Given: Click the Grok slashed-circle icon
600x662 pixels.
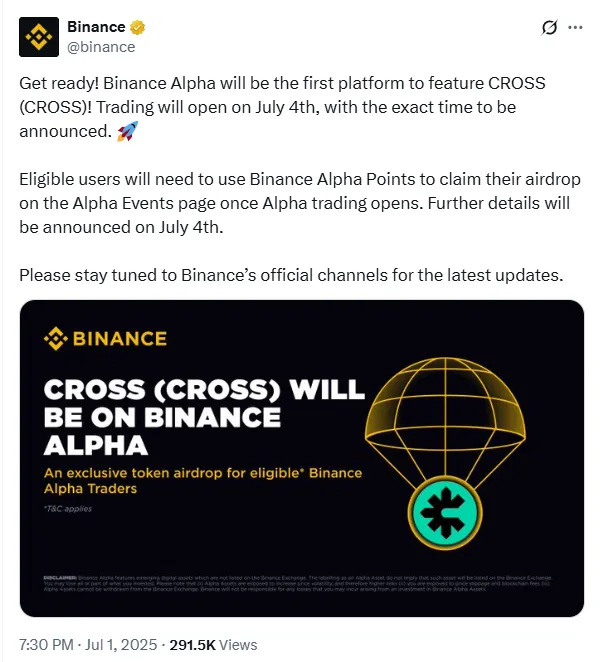Looking at the screenshot, I should (x=548, y=28).
